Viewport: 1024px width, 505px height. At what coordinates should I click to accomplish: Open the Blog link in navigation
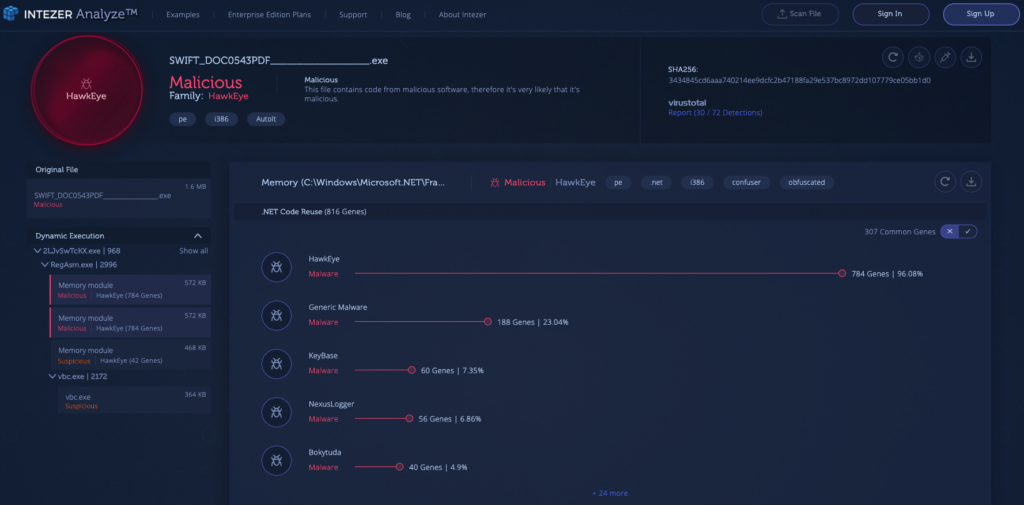pos(403,14)
